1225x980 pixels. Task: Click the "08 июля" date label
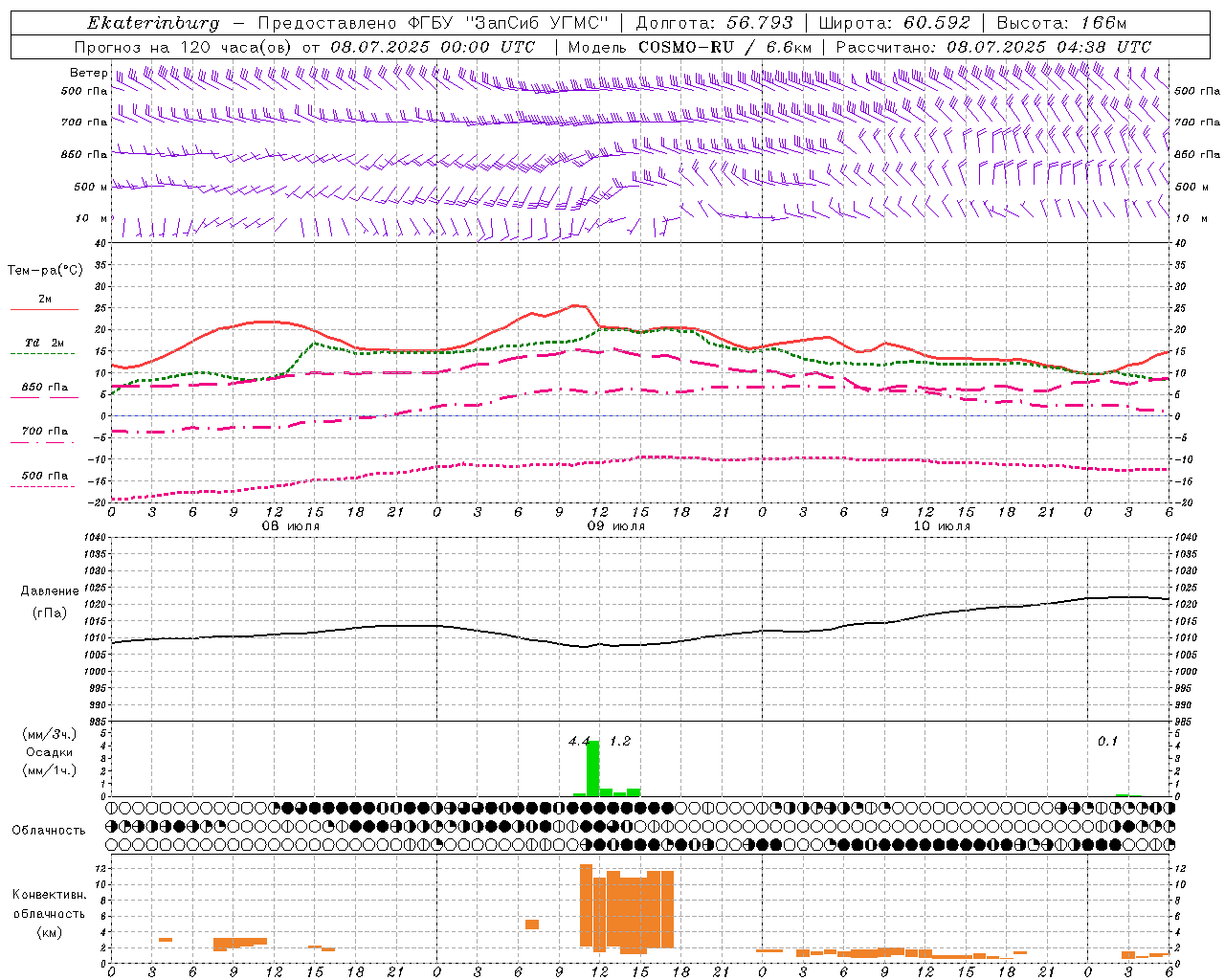pyautogui.click(x=291, y=526)
